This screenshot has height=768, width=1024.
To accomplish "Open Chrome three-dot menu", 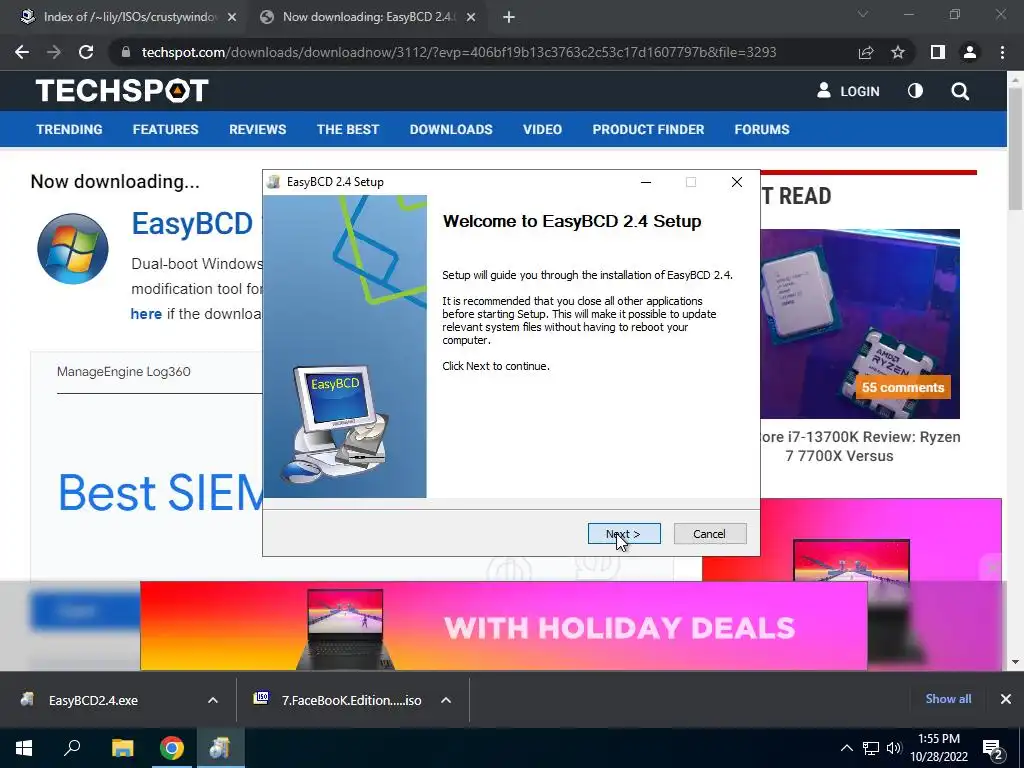I will click(x=1002, y=52).
